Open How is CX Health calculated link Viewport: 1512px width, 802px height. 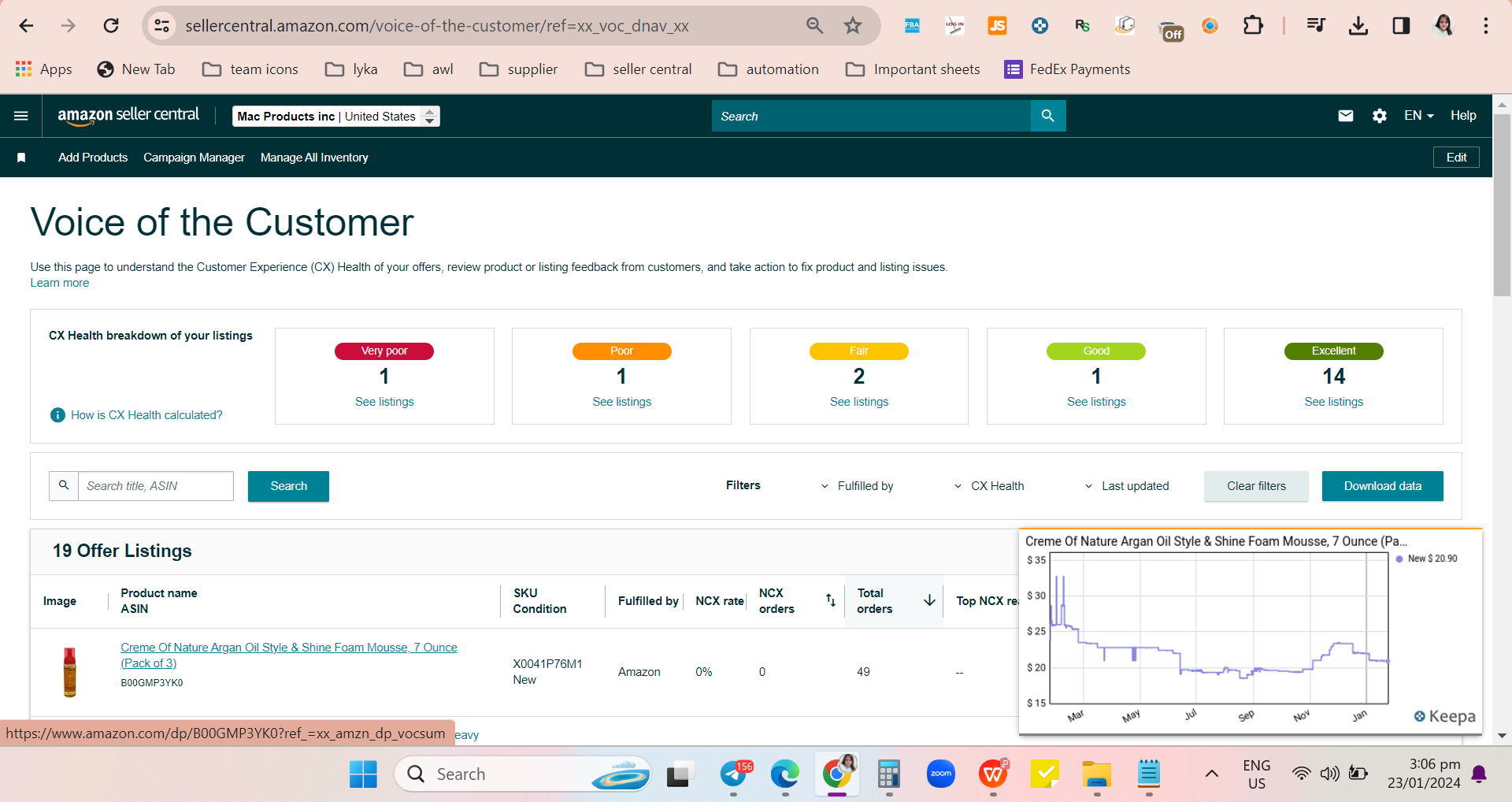(146, 415)
